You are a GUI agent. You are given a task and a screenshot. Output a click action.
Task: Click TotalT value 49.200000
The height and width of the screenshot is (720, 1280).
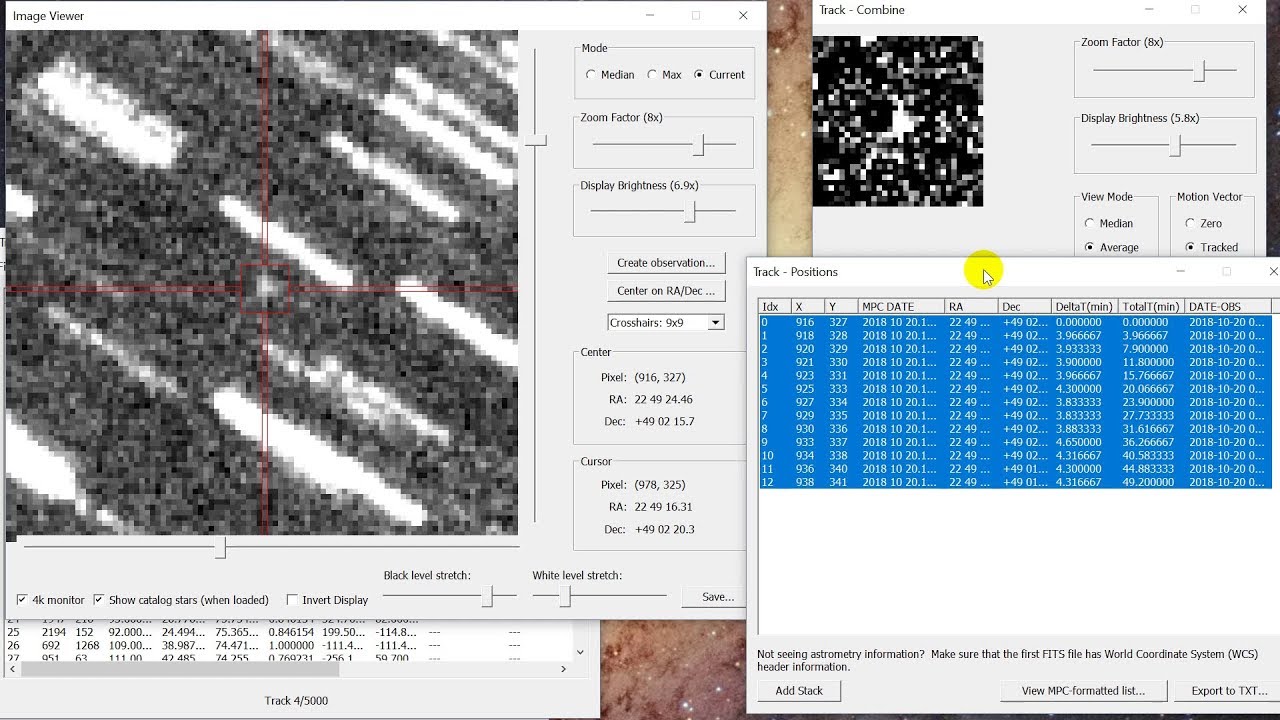point(1148,482)
